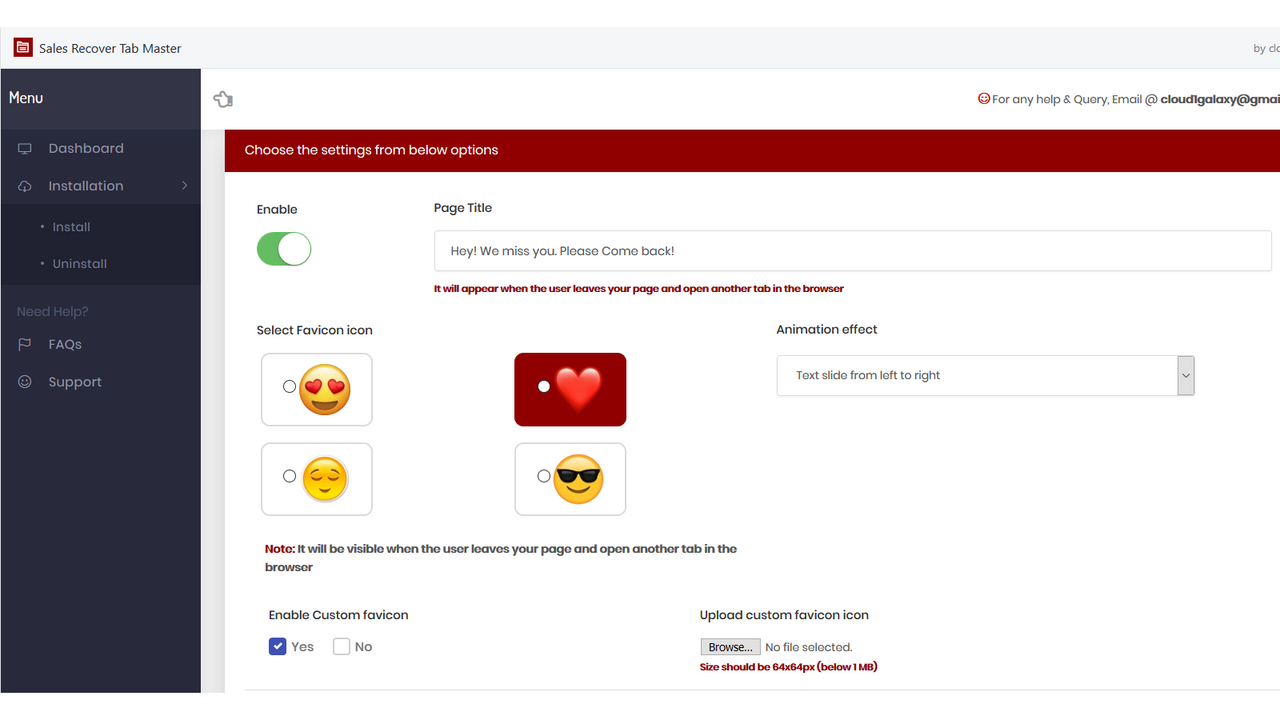Click the 'Enable Custom favicon' label
1280x720 pixels.
click(338, 615)
